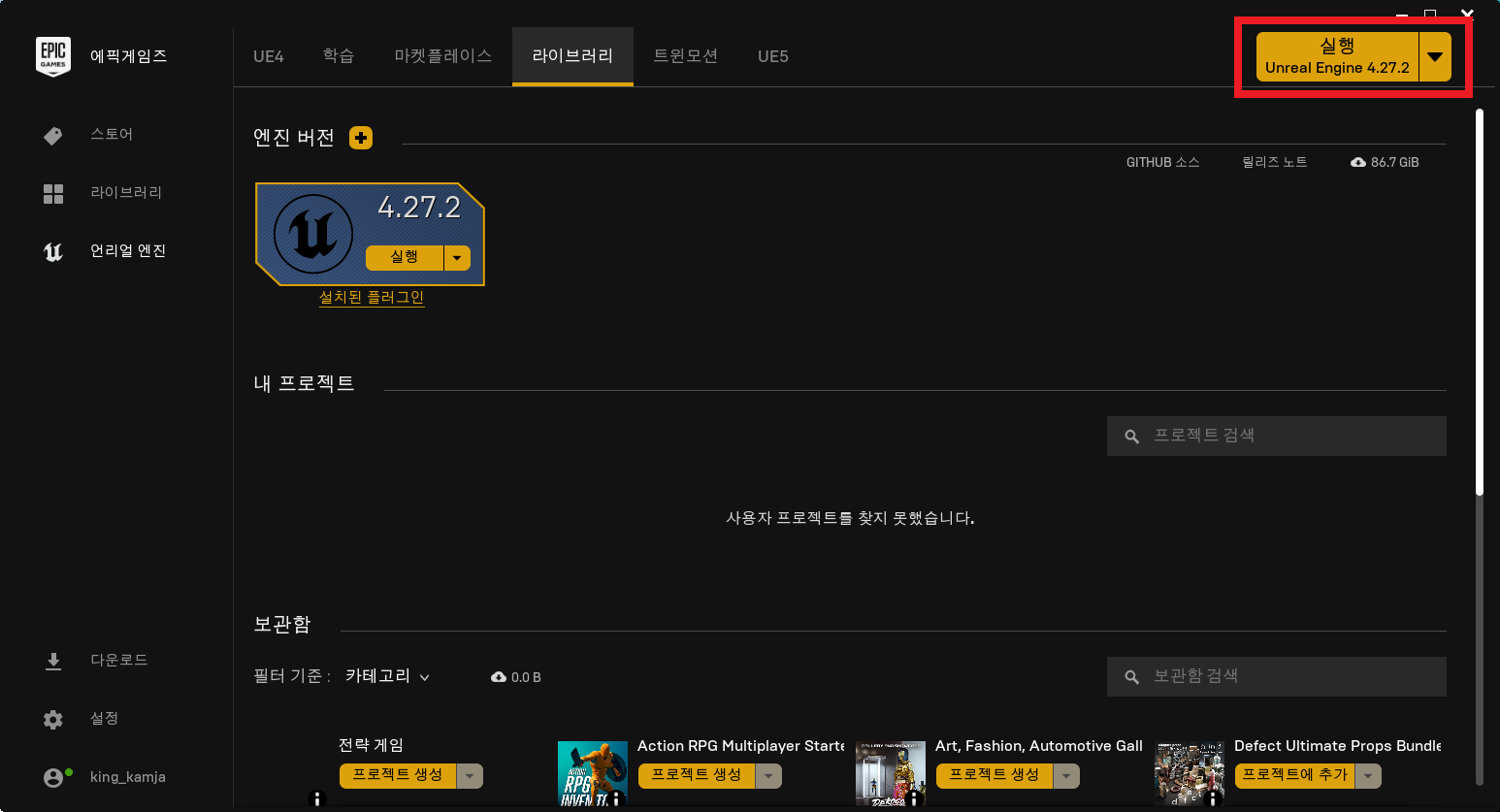The width and height of the screenshot is (1500, 812).
Task: Open the 트윈모션 tab
Action: tap(686, 56)
